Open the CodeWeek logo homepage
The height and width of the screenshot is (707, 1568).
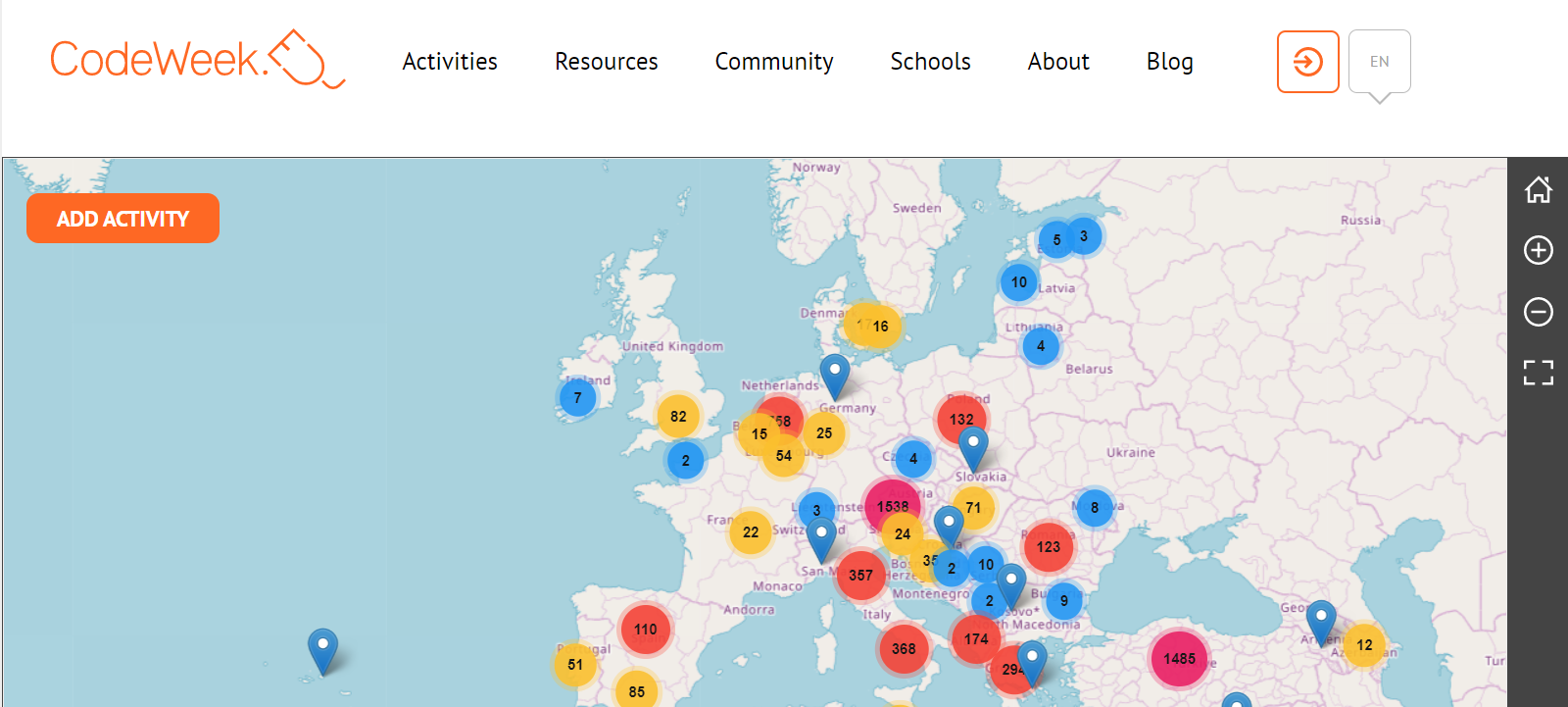coord(197,59)
